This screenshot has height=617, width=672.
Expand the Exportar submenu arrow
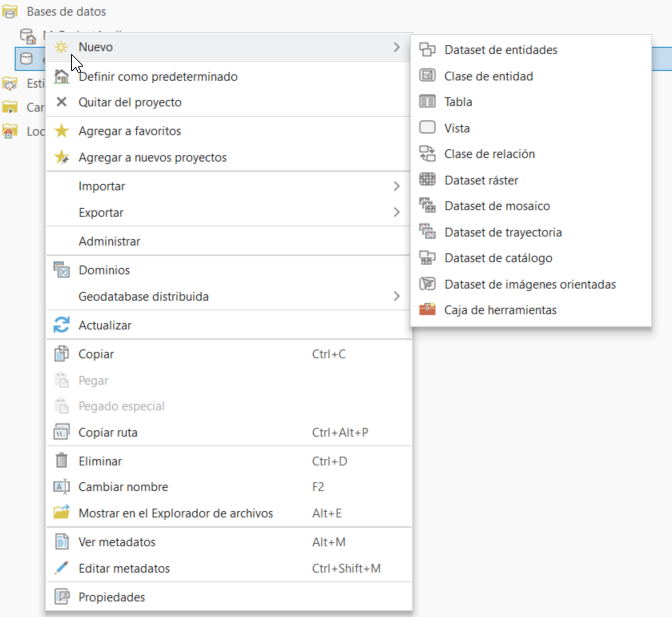tap(396, 212)
